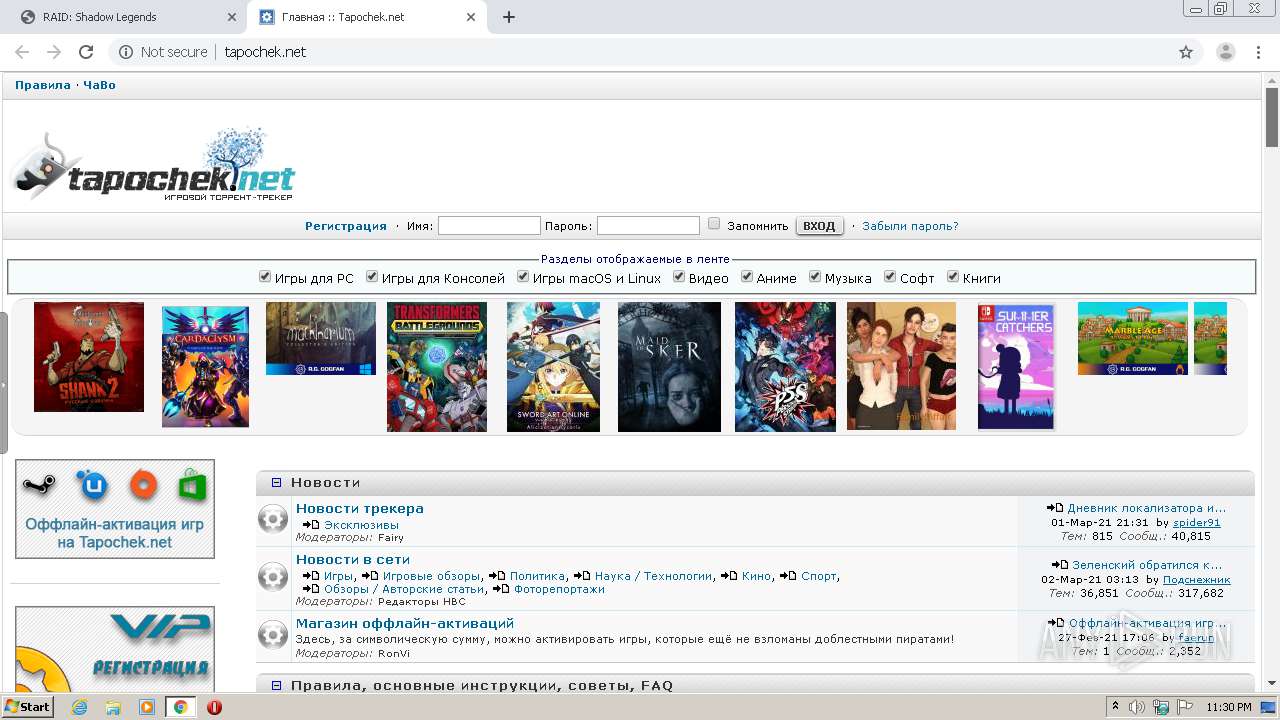This screenshot has width=1280, height=720.
Task: Click the Not secure site info icon
Action: [x=126, y=52]
